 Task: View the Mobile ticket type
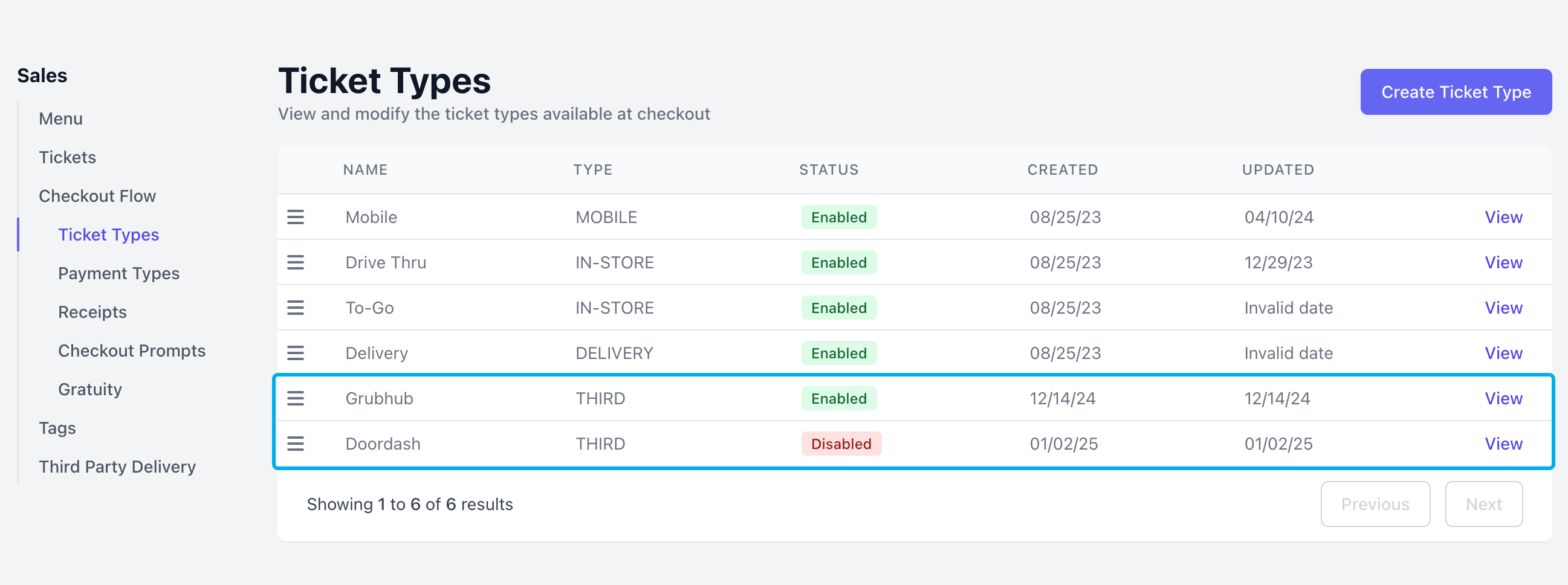click(x=1503, y=218)
